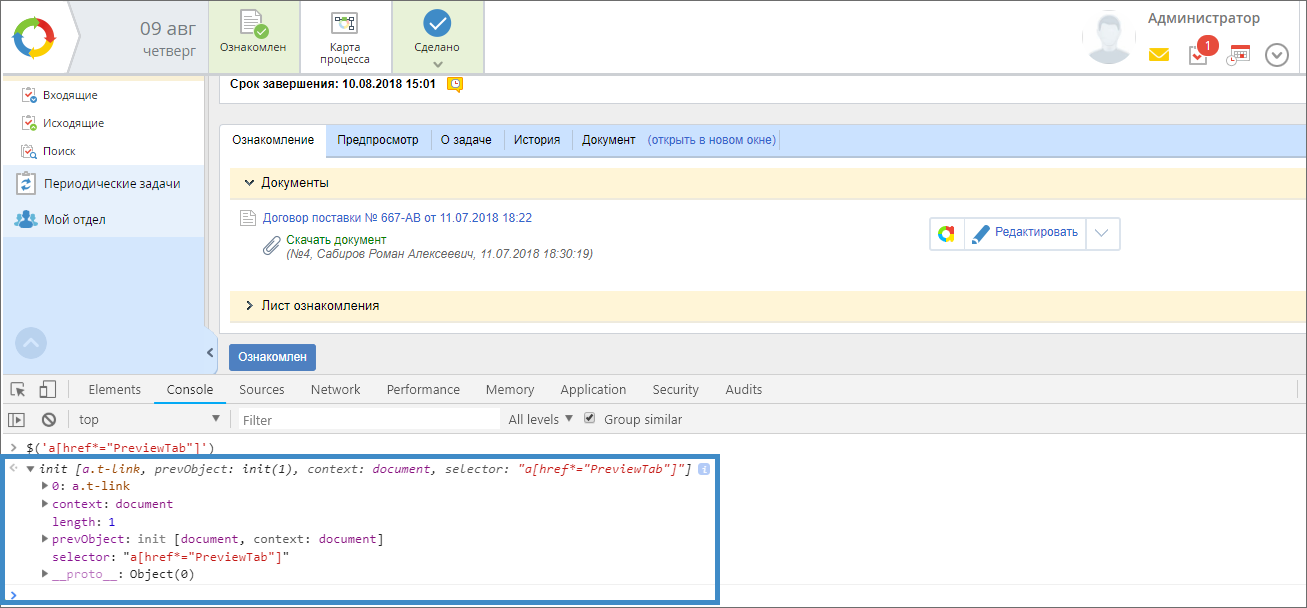The width and height of the screenshot is (1307, 608).
Task: Toggle the device toolbar icon
Action: tap(47, 390)
